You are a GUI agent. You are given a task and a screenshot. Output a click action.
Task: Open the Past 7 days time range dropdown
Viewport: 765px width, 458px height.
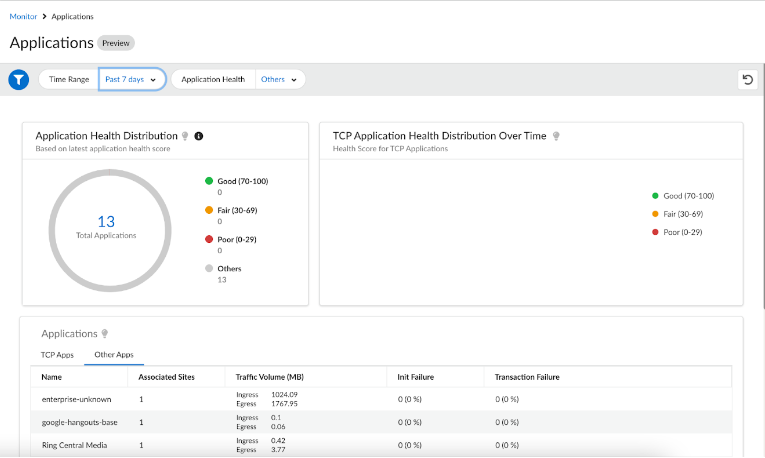pyautogui.click(x=131, y=80)
